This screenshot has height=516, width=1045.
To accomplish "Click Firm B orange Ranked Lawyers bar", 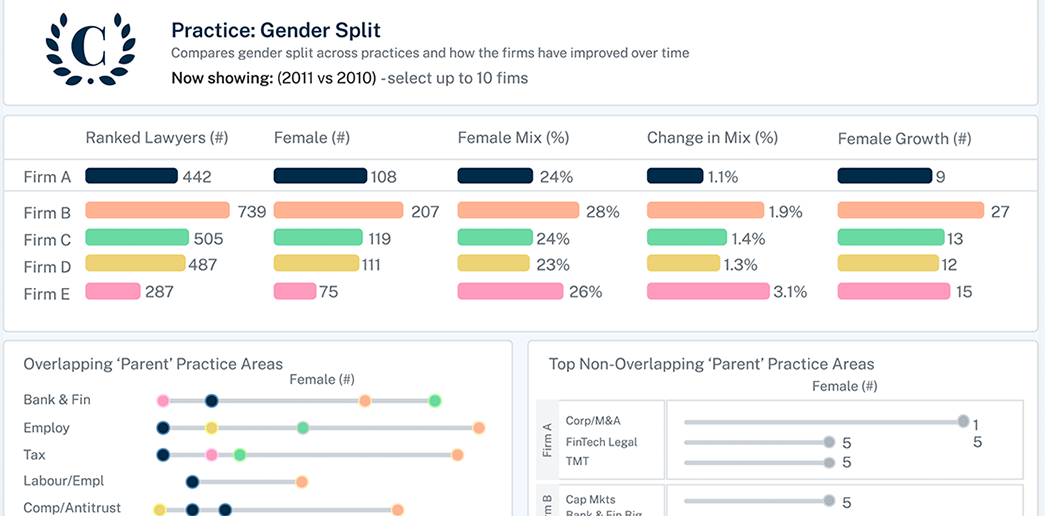I will (158, 211).
